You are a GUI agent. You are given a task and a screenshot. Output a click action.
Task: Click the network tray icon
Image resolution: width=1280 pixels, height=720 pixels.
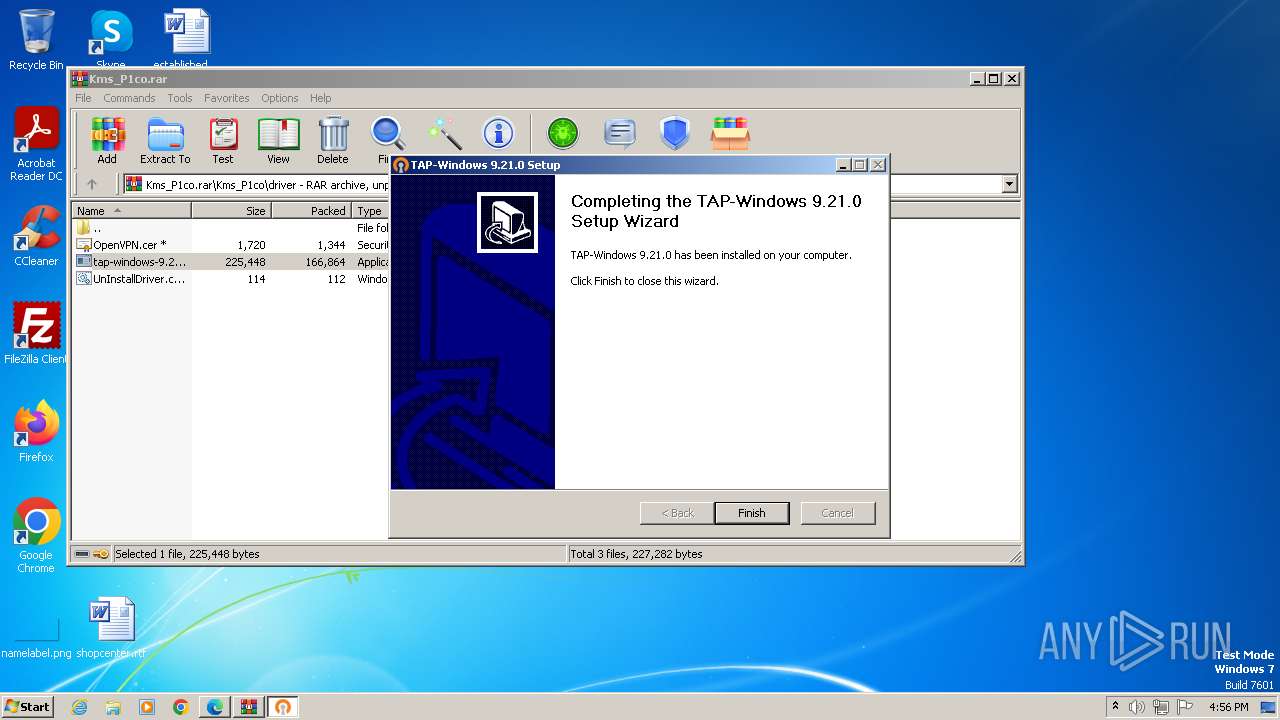click(1161, 707)
